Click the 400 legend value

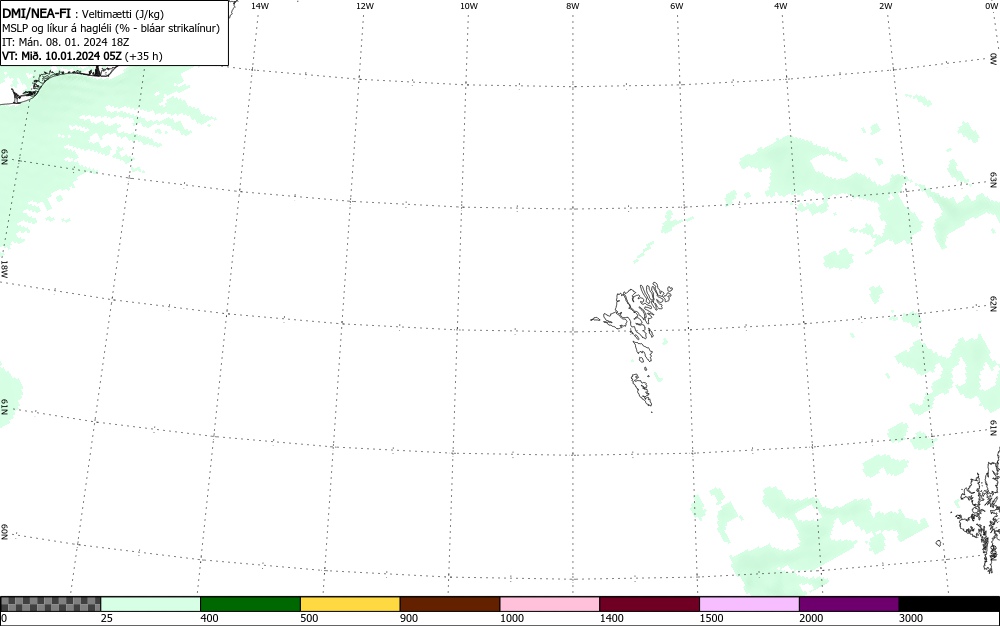(209, 618)
